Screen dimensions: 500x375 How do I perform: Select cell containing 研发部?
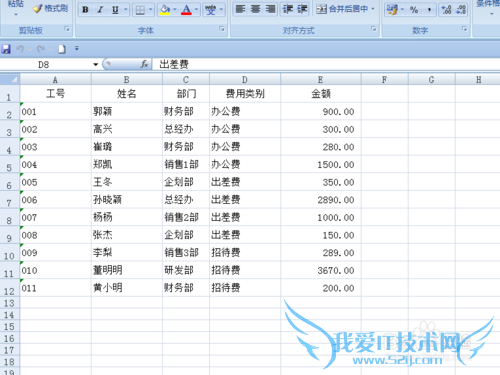click(186, 270)
